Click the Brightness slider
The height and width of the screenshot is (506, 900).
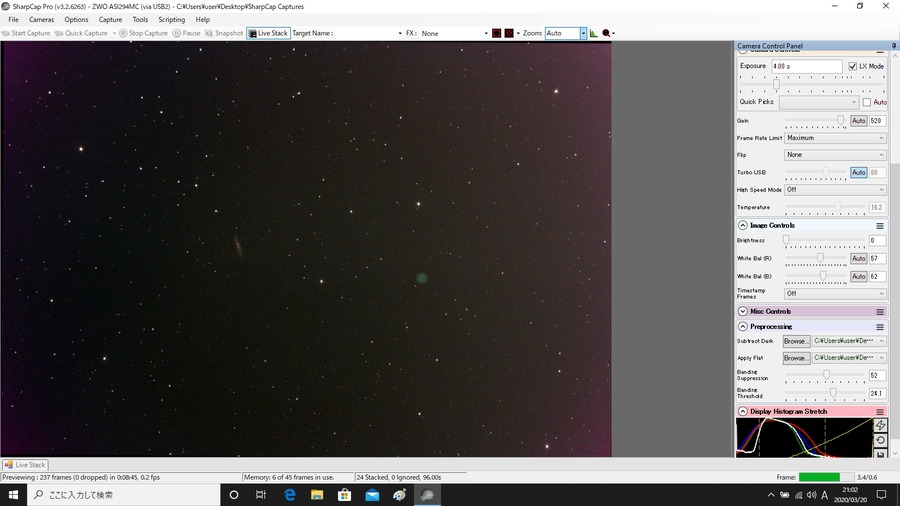coord(825,241)
